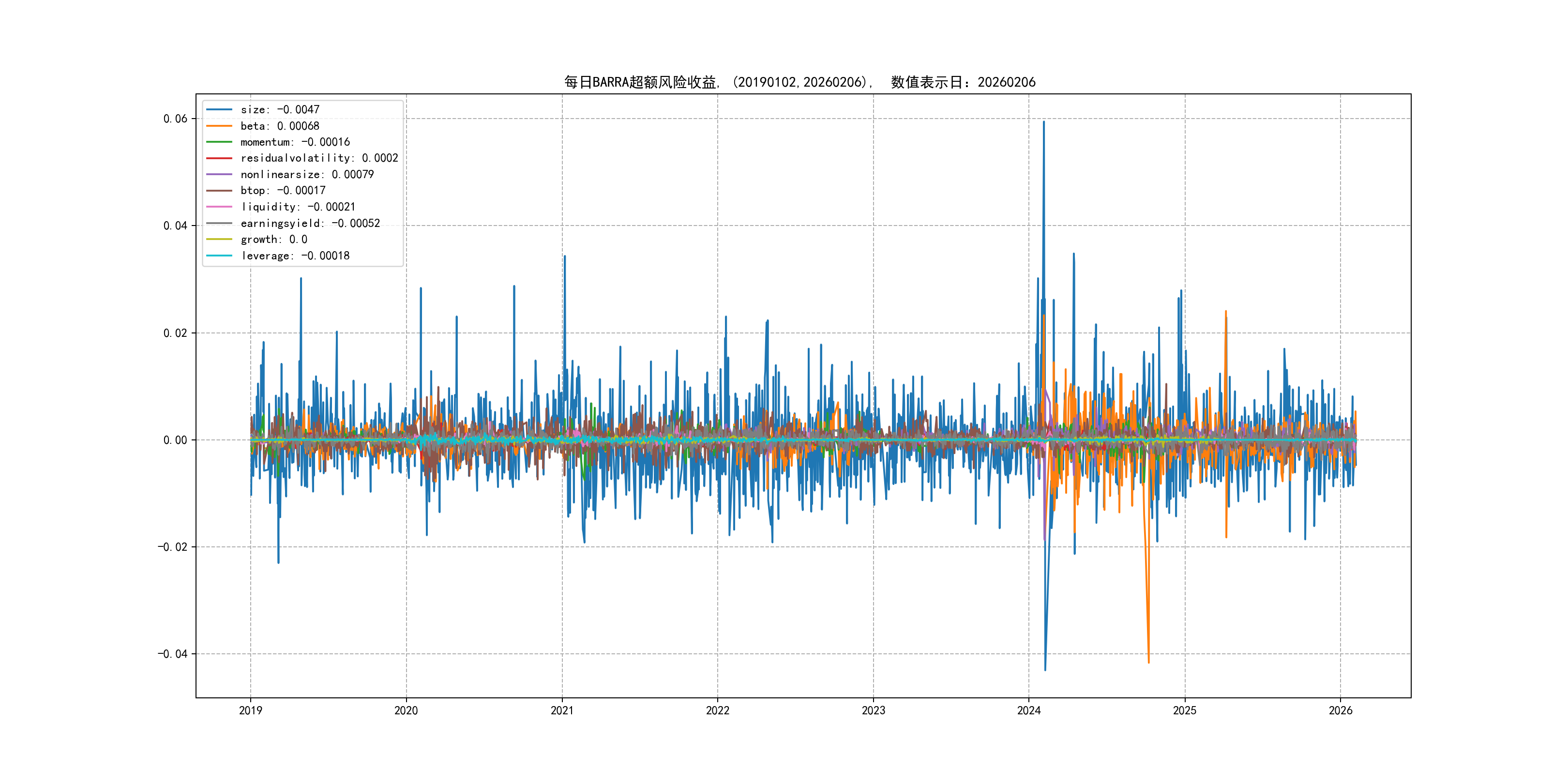The height and width of the screenshot is (784, 1568).
Task: Click the orange beta legend line swatch
Action: 219,126
